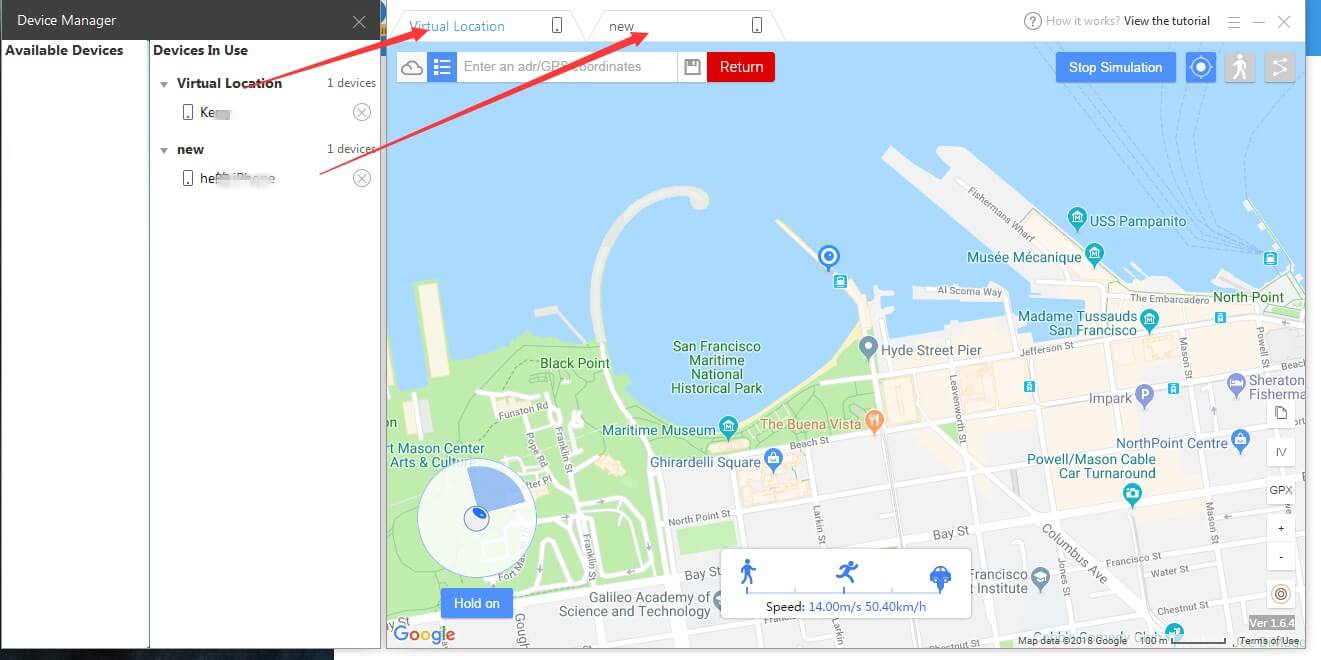The height and width of the screenshot is (660, 1321).
Task: Open the list view icon in the toolbar
Action: 442,67
